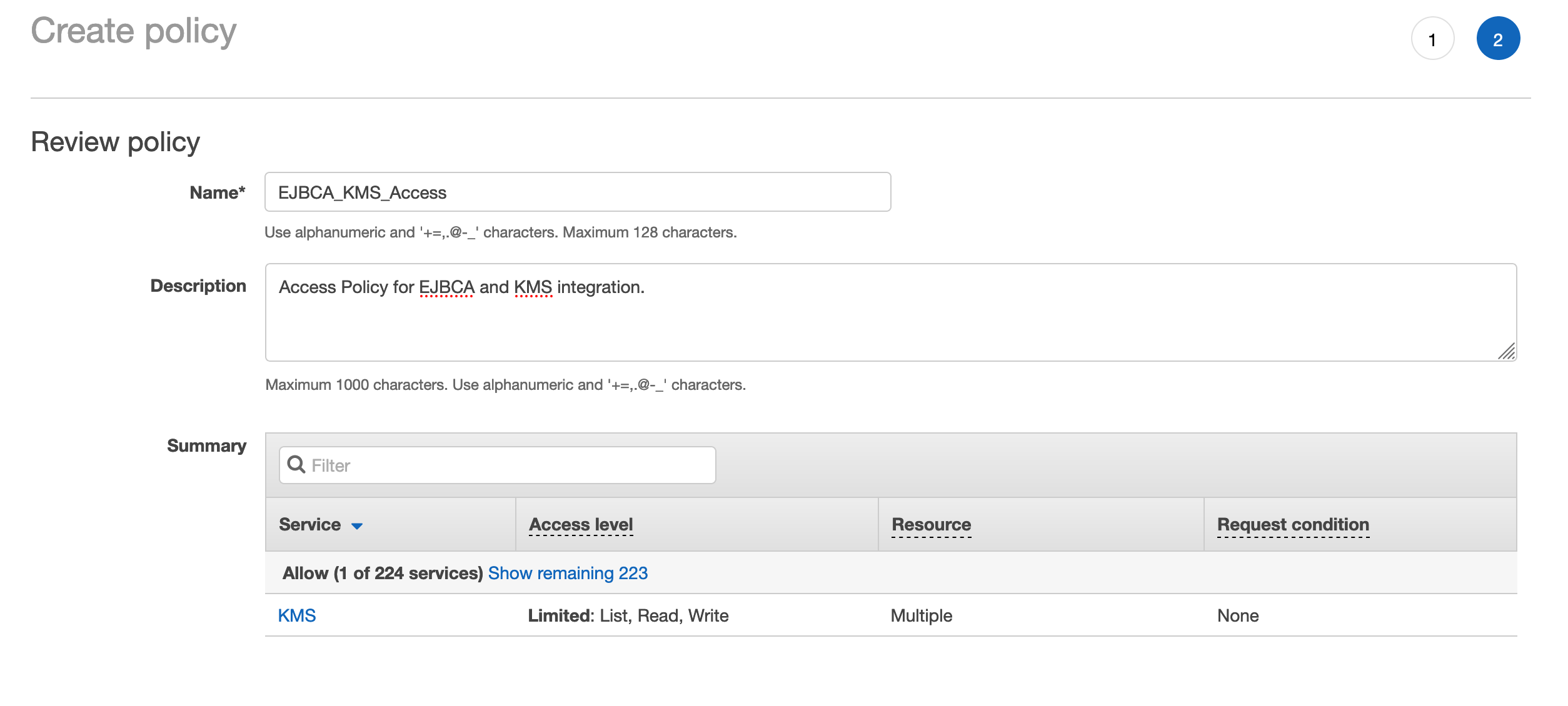Click the Allow (1 of 224 services) row
This screenshot has width=1568, height=706.
382,573
